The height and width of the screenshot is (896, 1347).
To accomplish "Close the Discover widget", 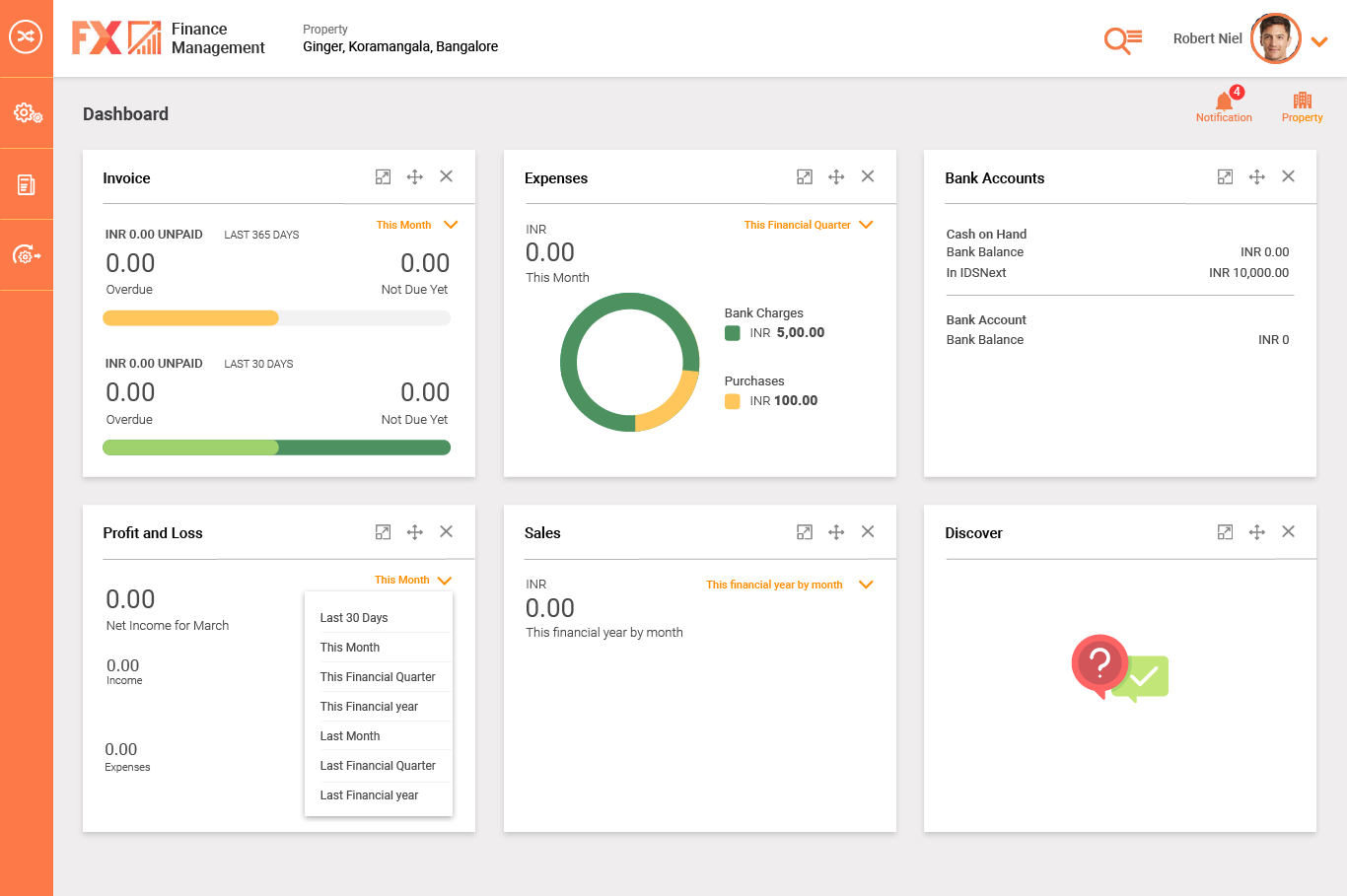I will tap(1288, 531).
